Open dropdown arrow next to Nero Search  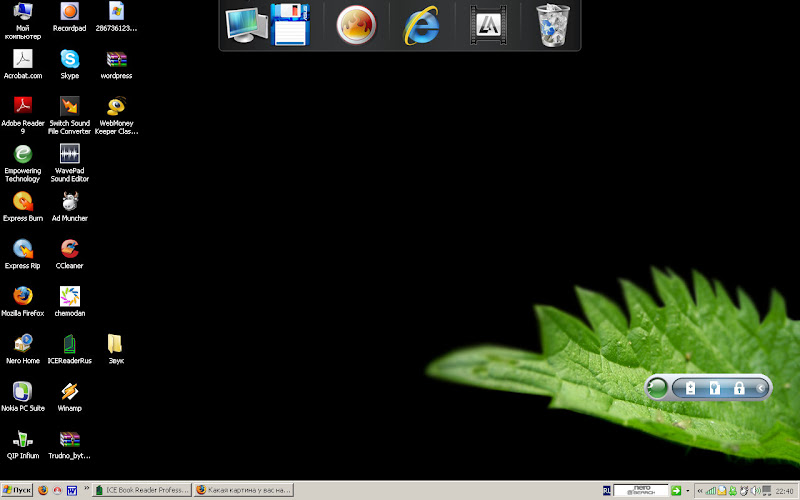click(687, 491)
